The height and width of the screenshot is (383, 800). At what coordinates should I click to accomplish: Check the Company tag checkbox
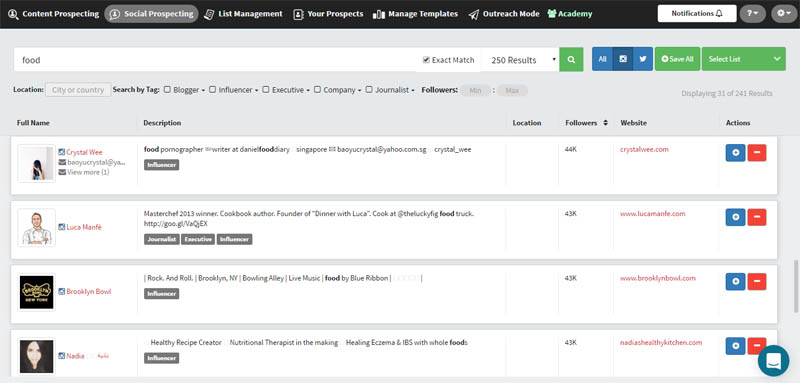click(x=317, y=89)
